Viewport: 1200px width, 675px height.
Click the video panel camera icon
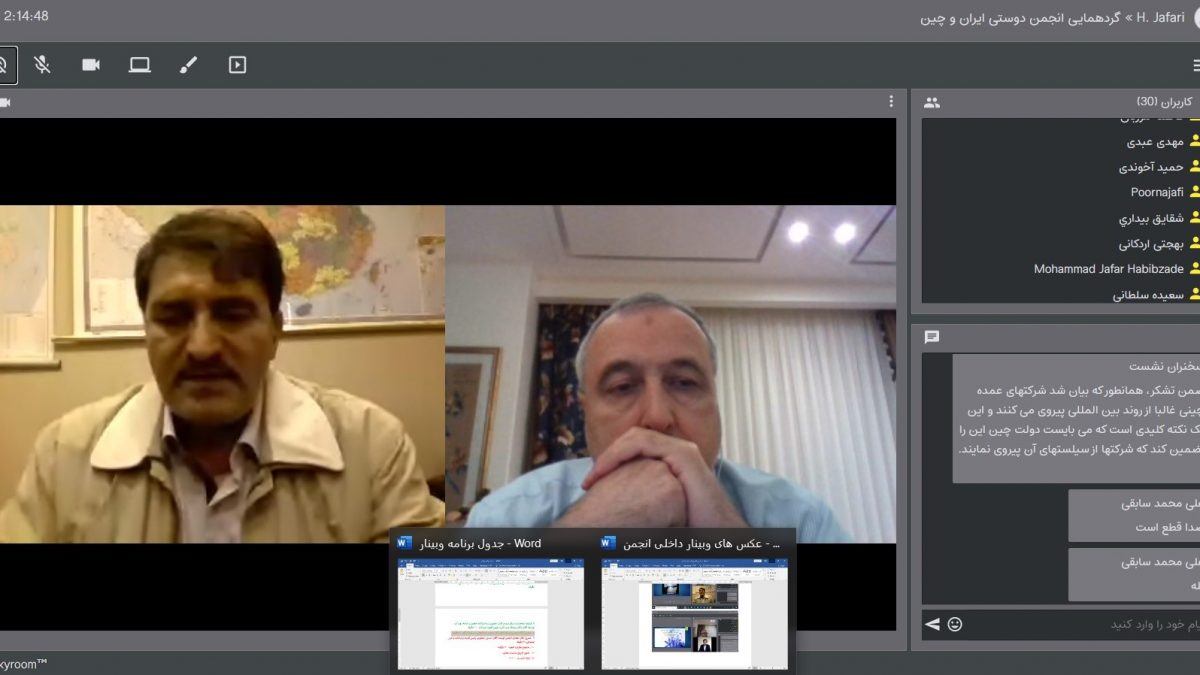pos(5,102)
